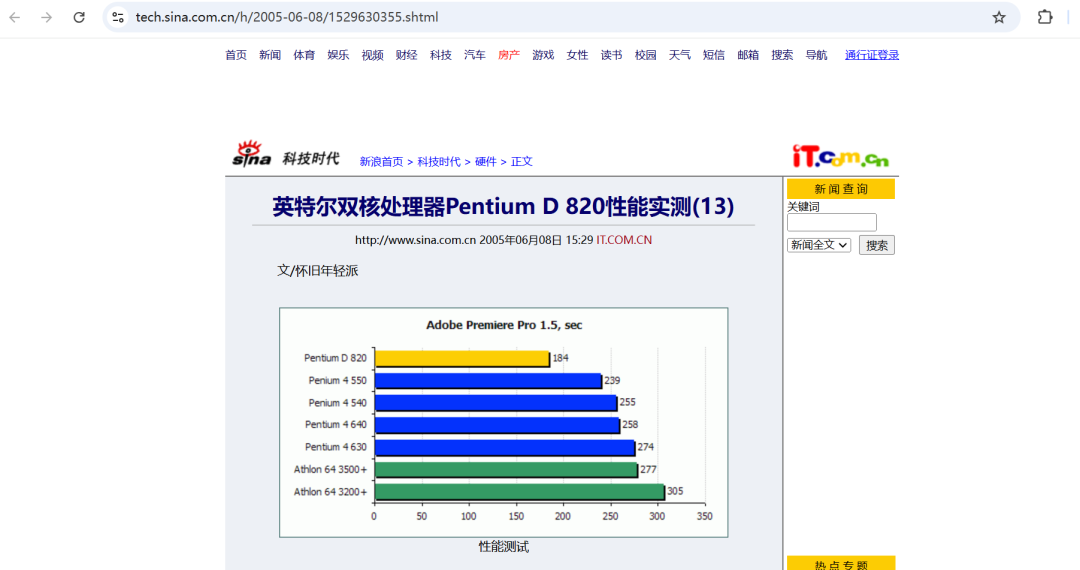Open 游戏 in top navigation
The height and width of the screenshot is (570, 1080).
tap(543, 55)
